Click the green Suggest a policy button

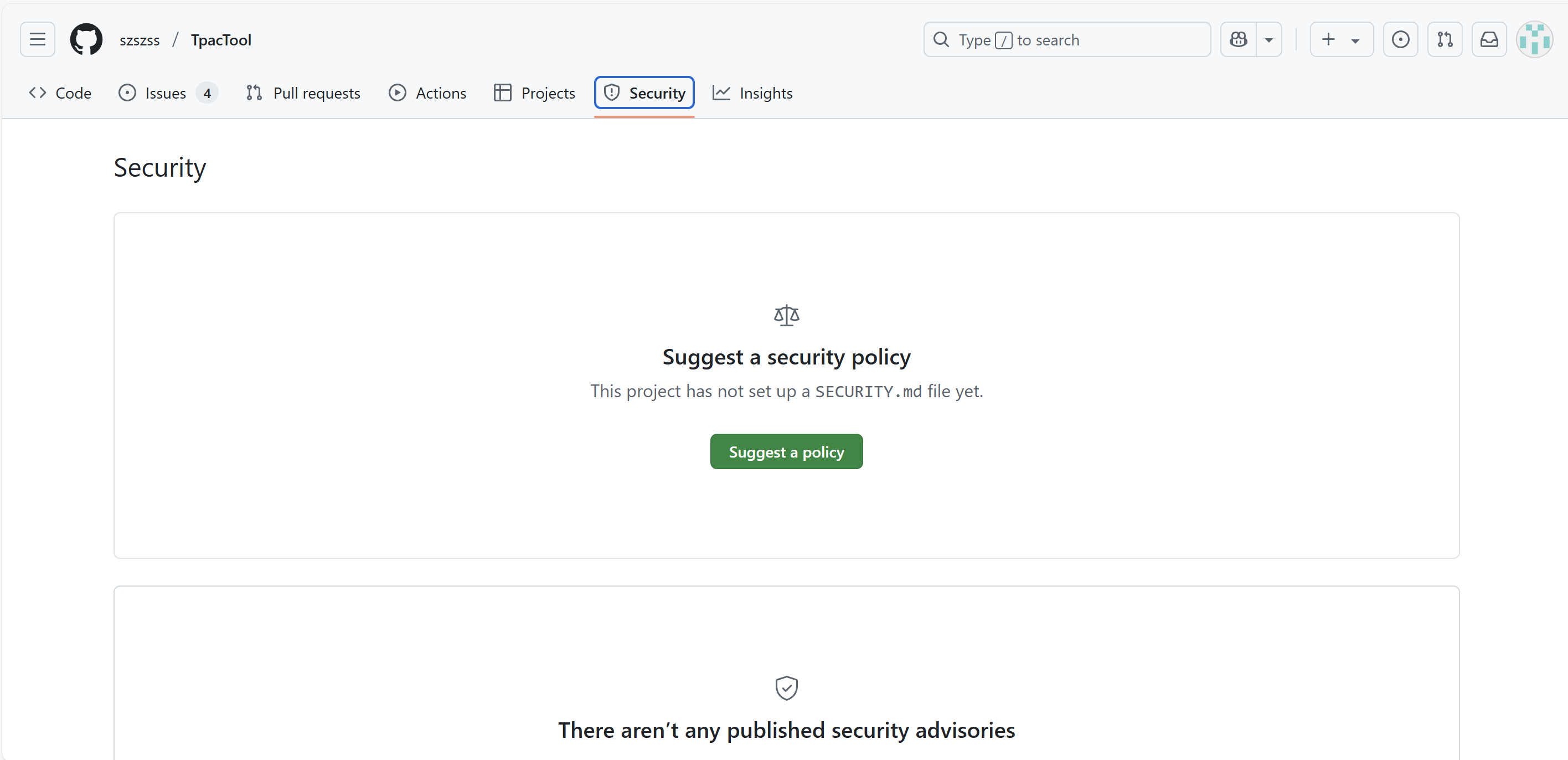[x=786, y=452]
